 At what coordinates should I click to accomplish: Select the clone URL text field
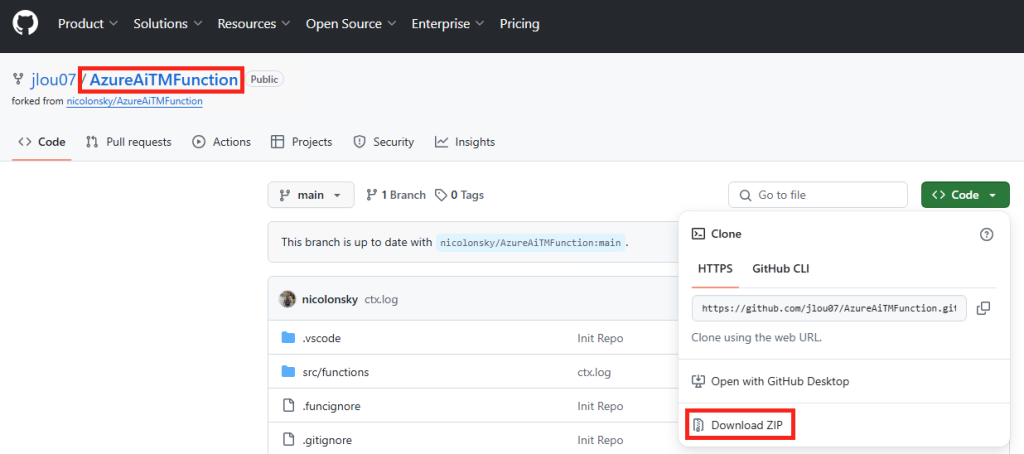(829, 308)
